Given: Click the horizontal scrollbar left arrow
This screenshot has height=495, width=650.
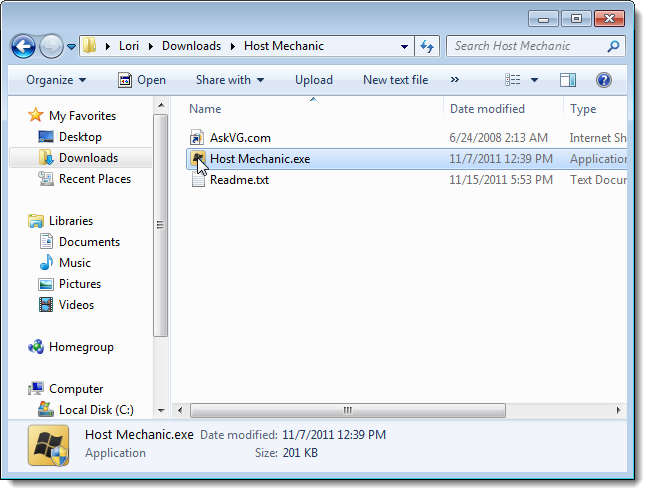Looking at the screenshot, I should [x=180, y=410].
